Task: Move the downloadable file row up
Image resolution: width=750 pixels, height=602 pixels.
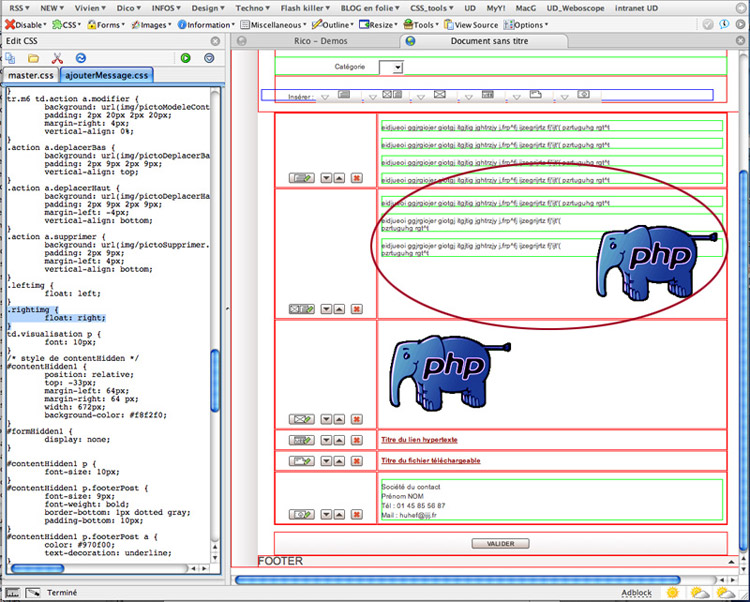Action: point(340,461)
